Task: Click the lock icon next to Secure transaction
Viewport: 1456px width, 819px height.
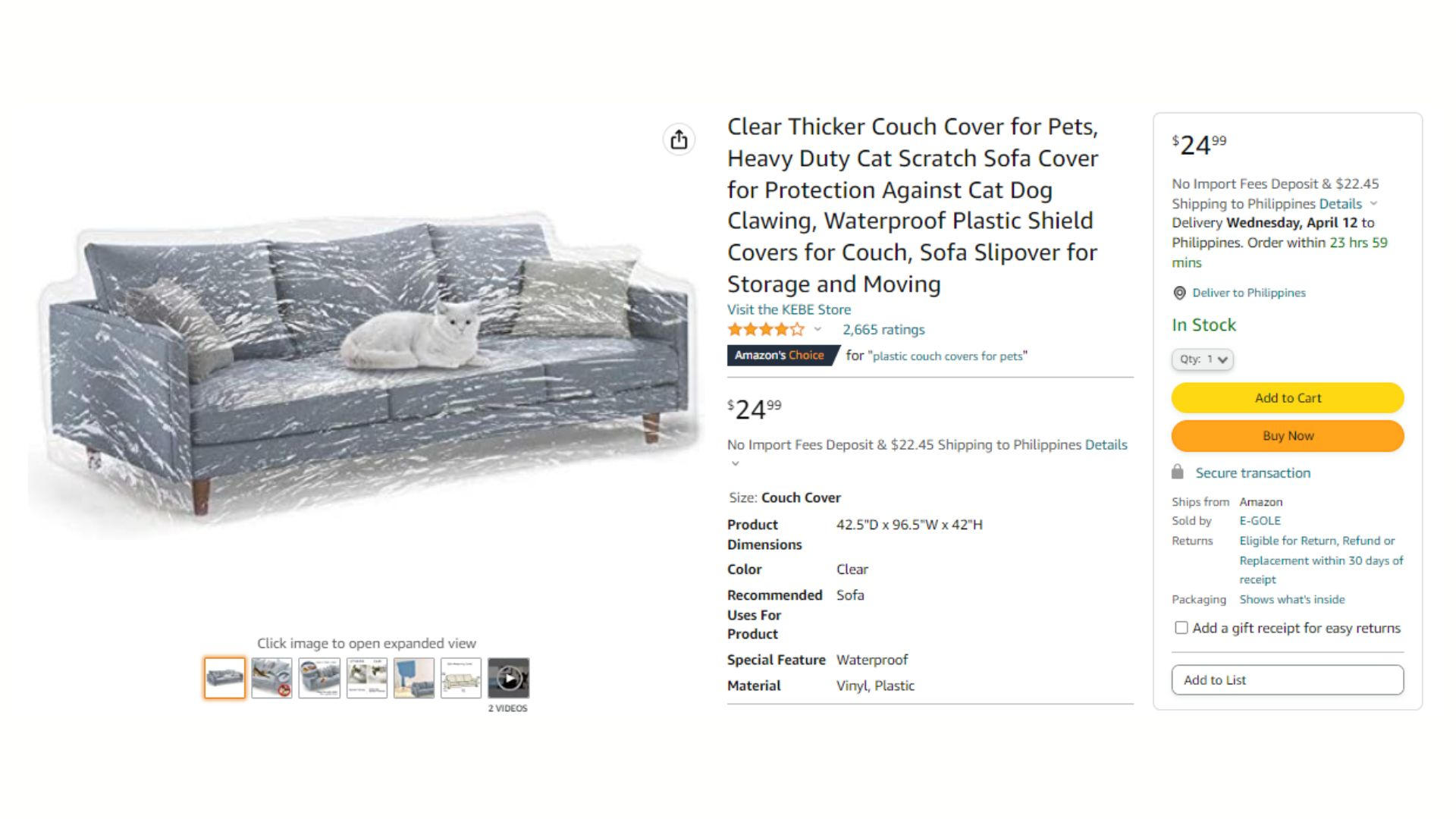Action: [x=1177, y=472]
